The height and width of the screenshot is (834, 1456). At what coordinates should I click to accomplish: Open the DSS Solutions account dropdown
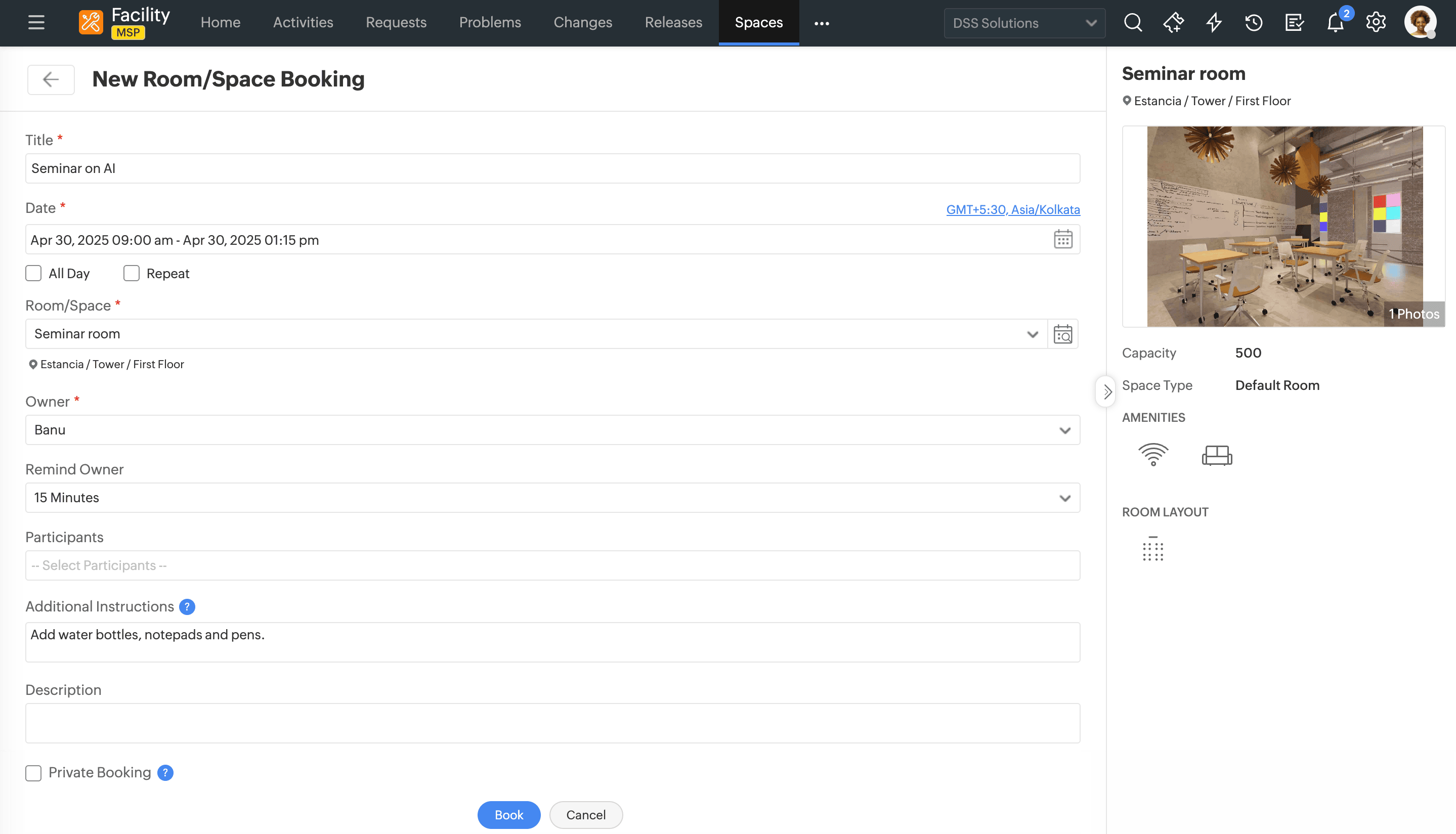pos(1023,23)
